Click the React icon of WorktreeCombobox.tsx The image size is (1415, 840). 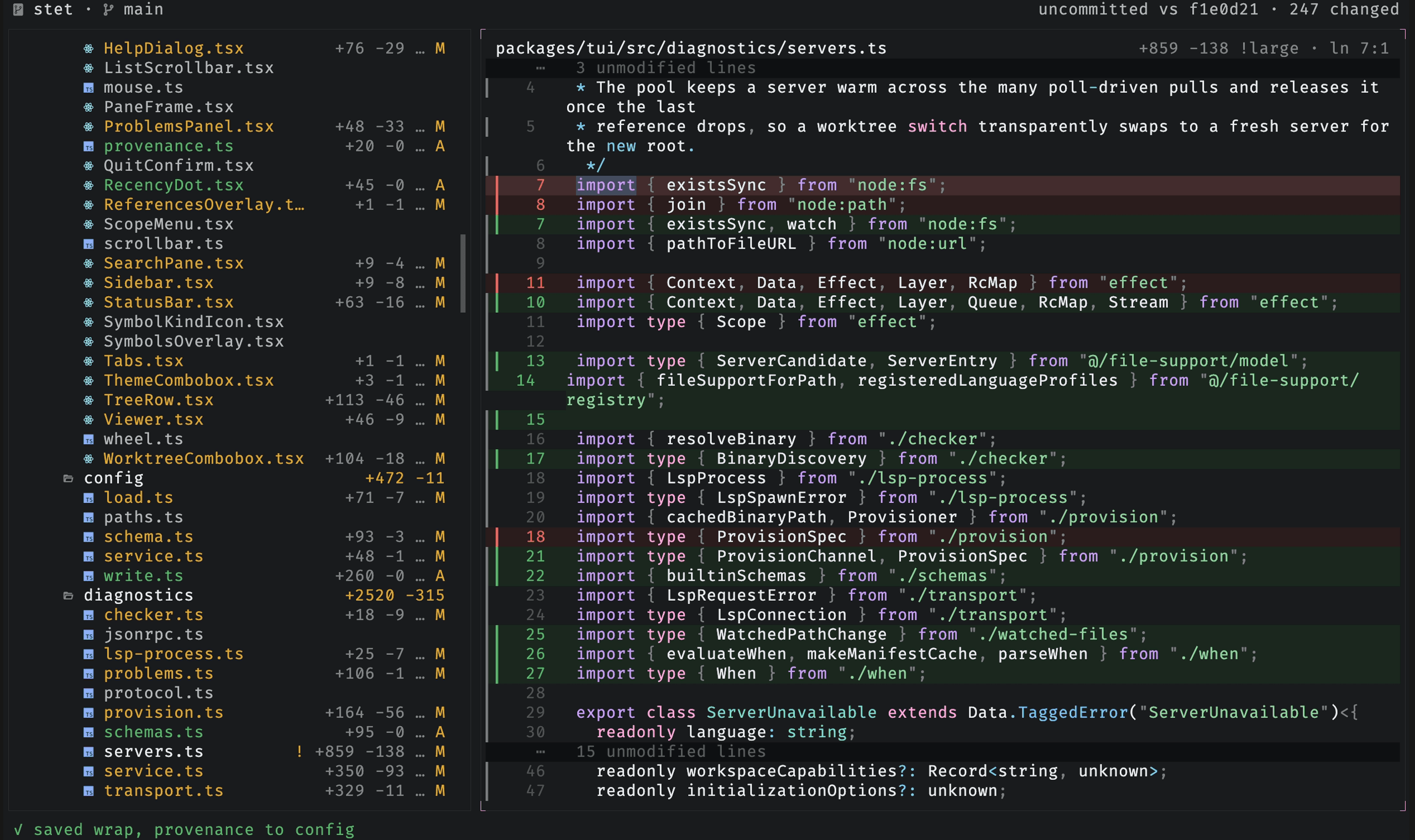click(89, 459)
